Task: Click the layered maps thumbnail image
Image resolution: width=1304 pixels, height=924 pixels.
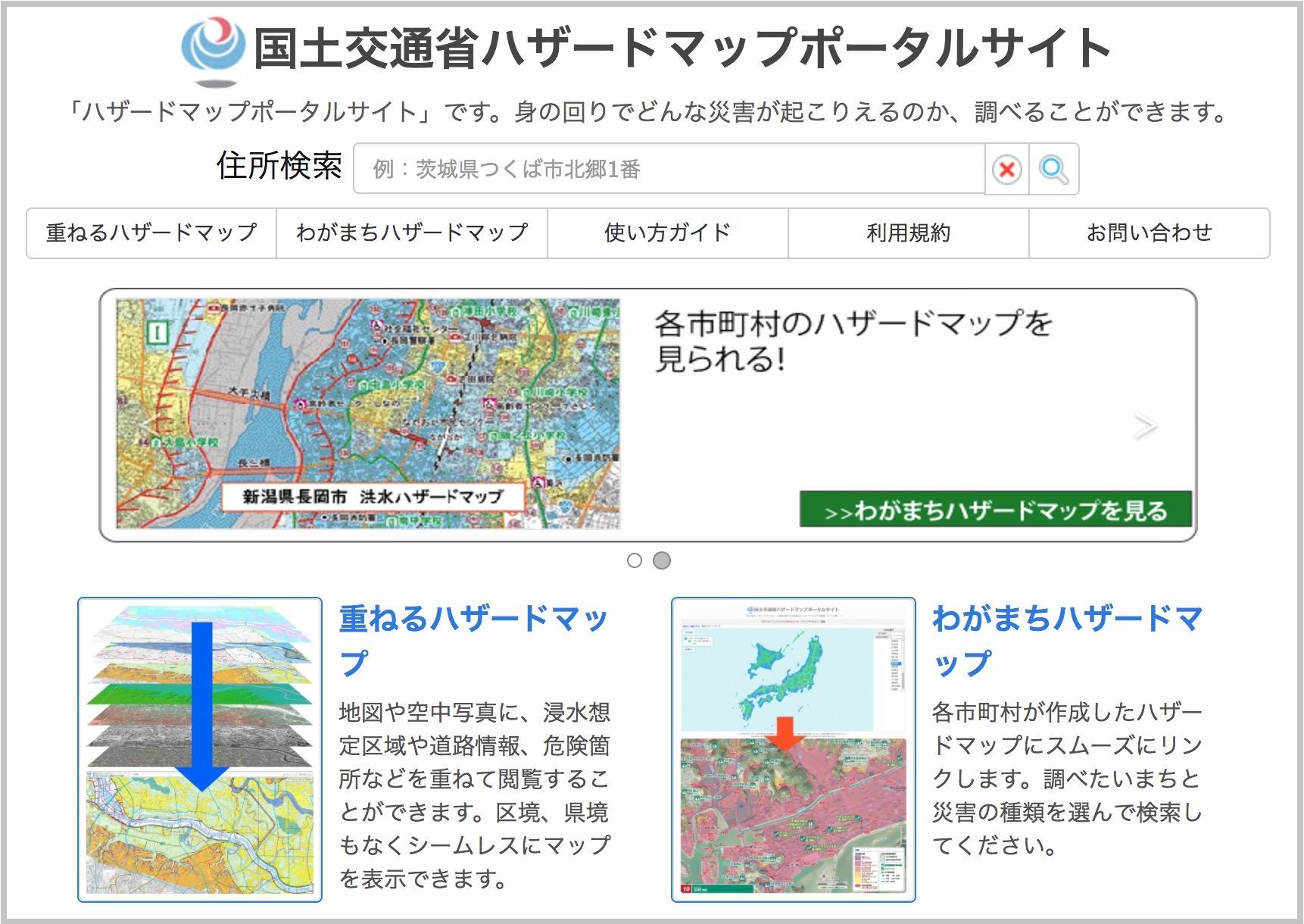Action: pos(200,750)
